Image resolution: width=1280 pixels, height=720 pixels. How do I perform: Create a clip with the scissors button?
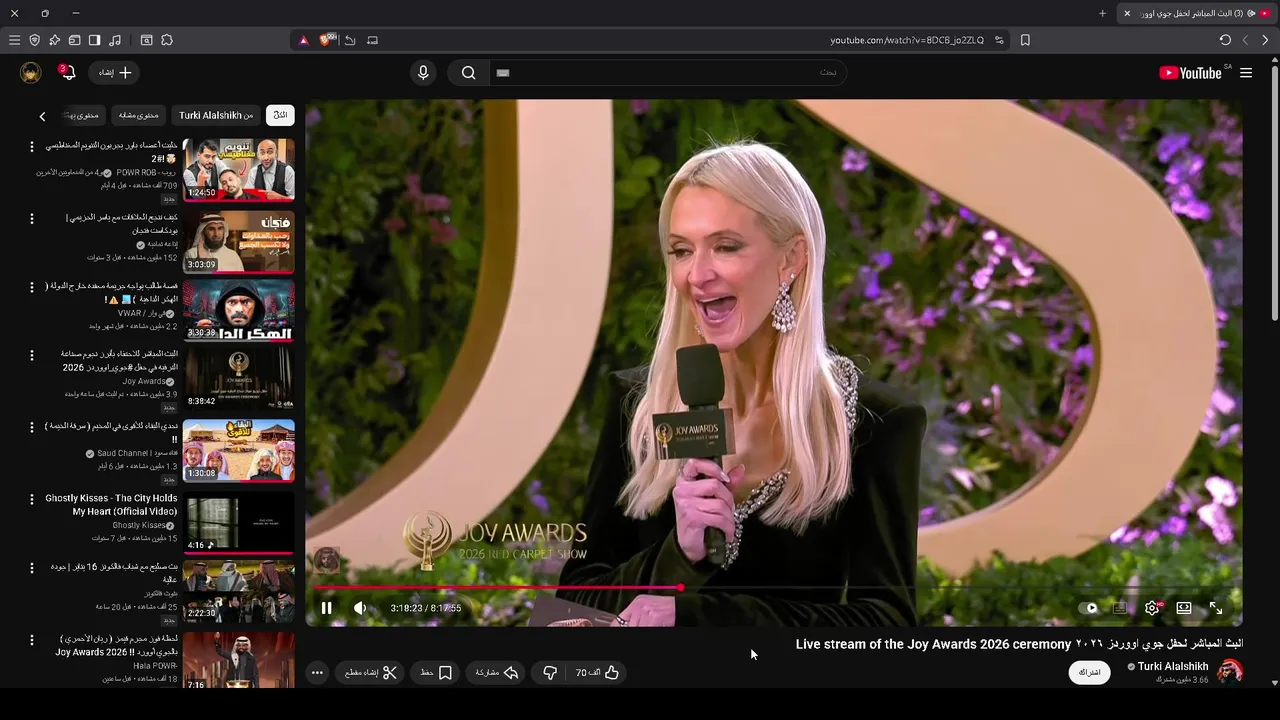point(371,673)
